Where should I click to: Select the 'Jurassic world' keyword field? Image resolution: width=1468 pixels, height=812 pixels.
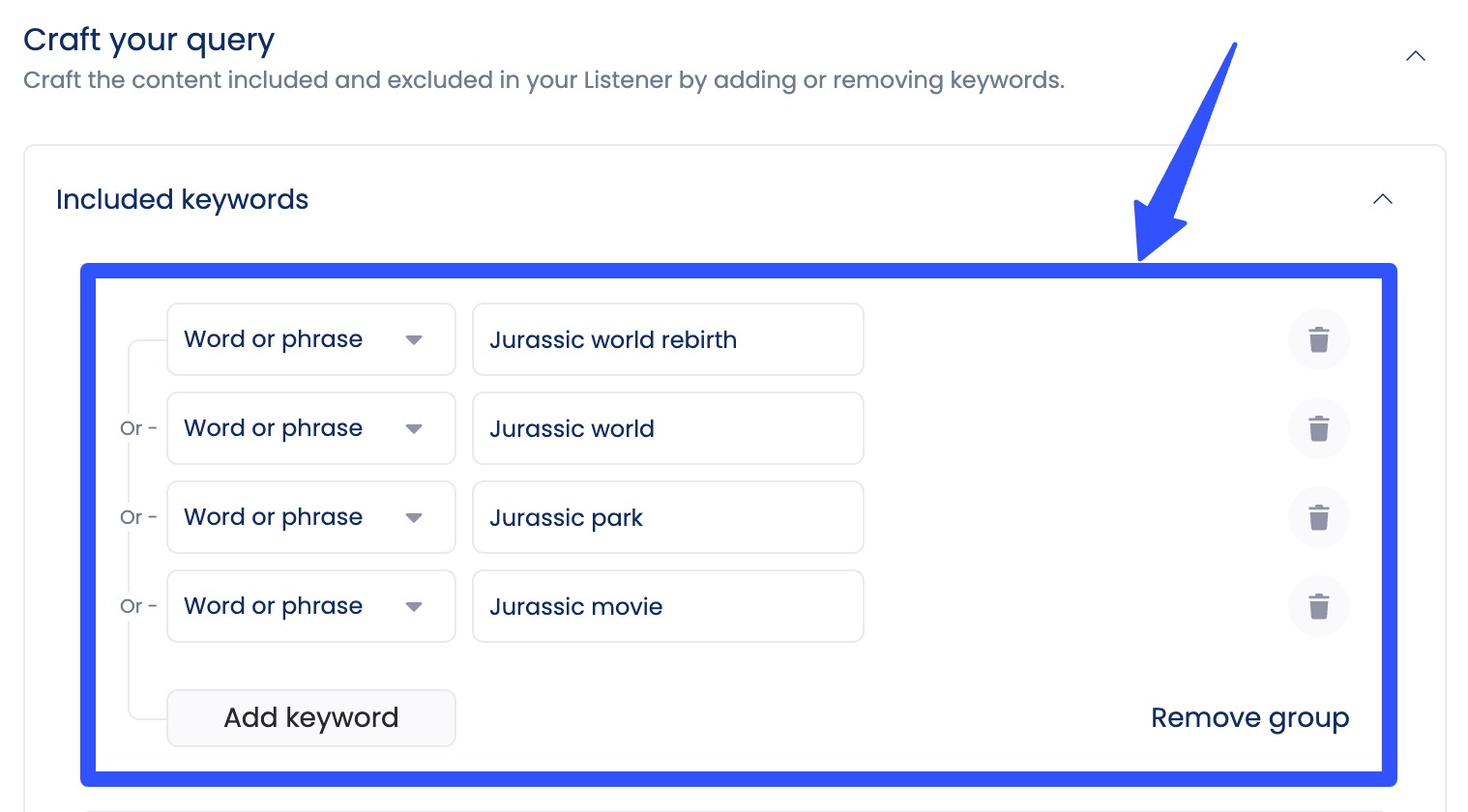pos(667,428)
